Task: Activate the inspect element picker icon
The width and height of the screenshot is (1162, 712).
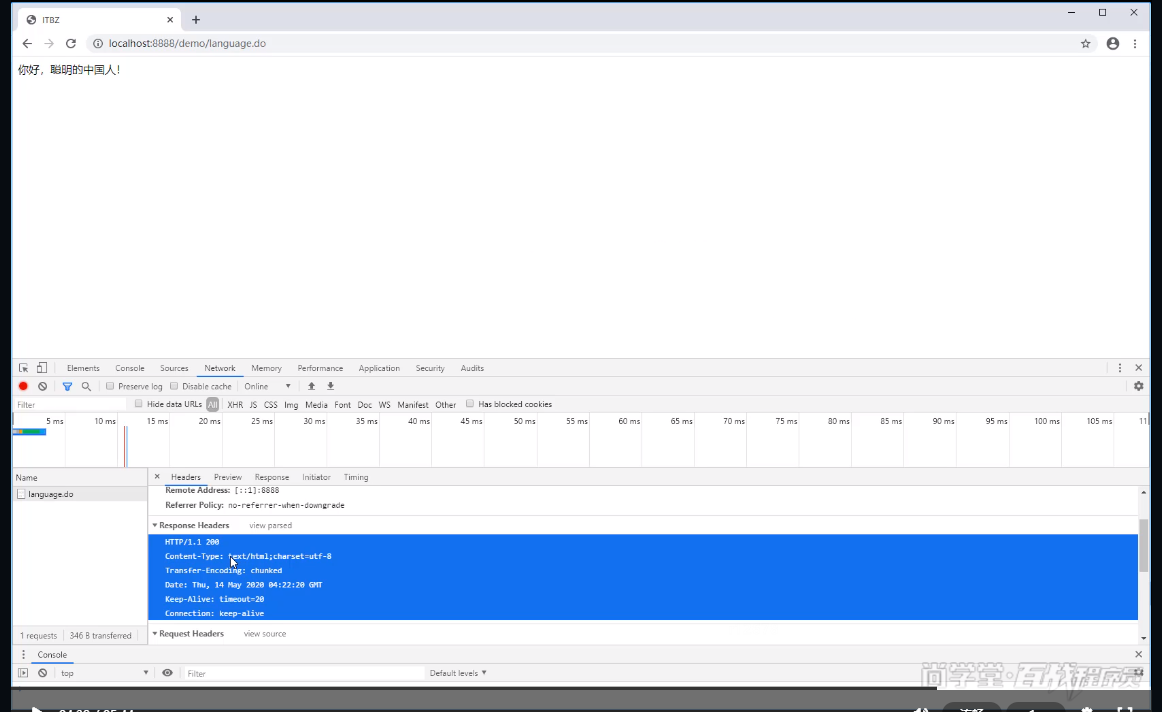Action: tap(24, 368)
